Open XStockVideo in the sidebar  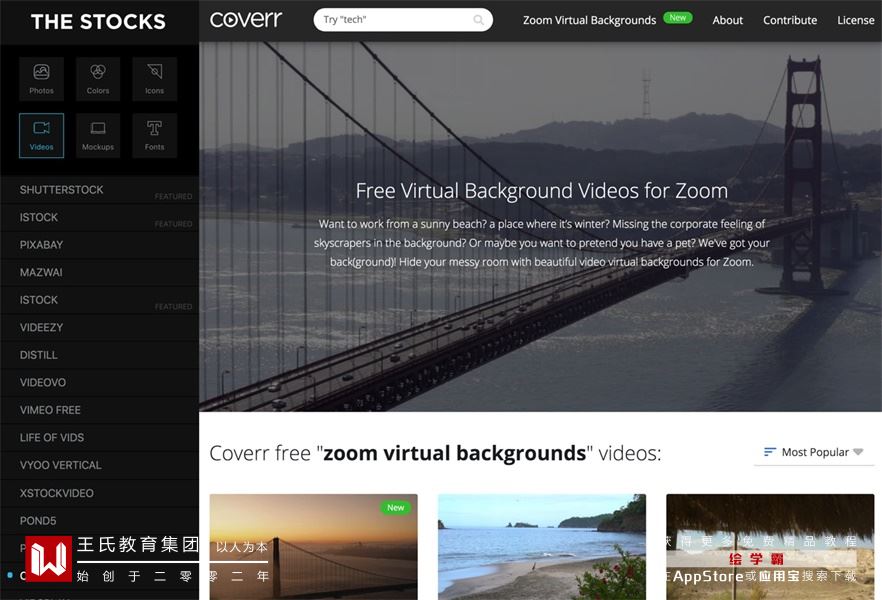[100, 494]
